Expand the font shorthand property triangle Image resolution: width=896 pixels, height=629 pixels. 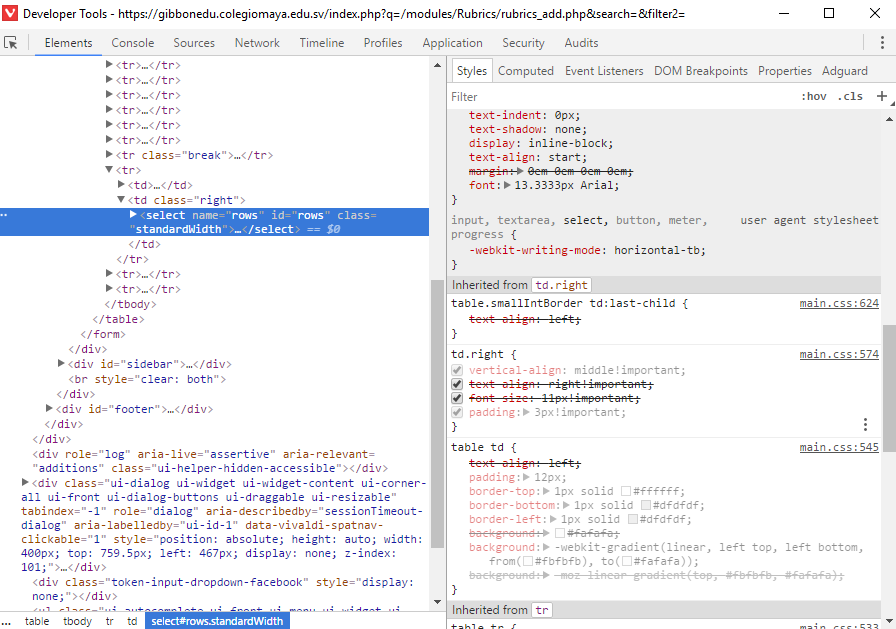[507, 185]
